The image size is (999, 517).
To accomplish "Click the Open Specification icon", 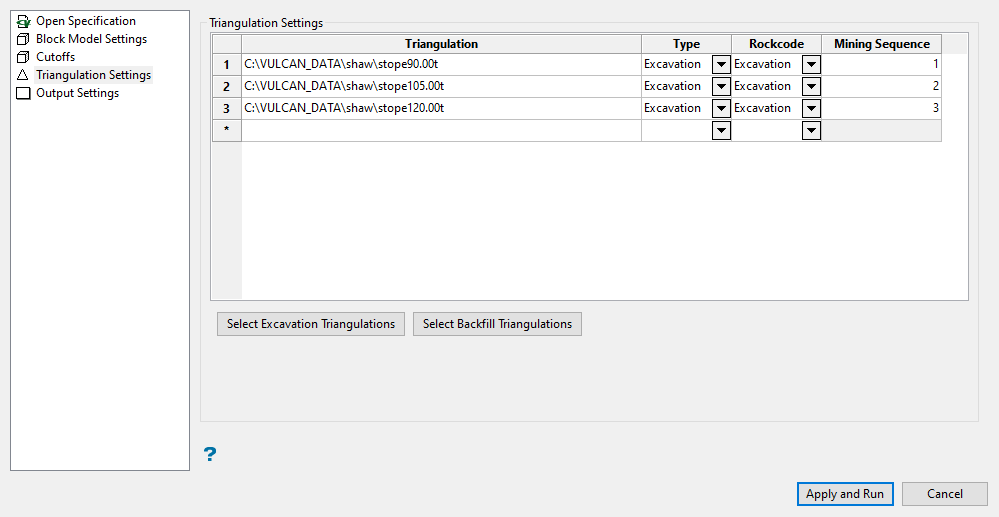I will [24, 21].
